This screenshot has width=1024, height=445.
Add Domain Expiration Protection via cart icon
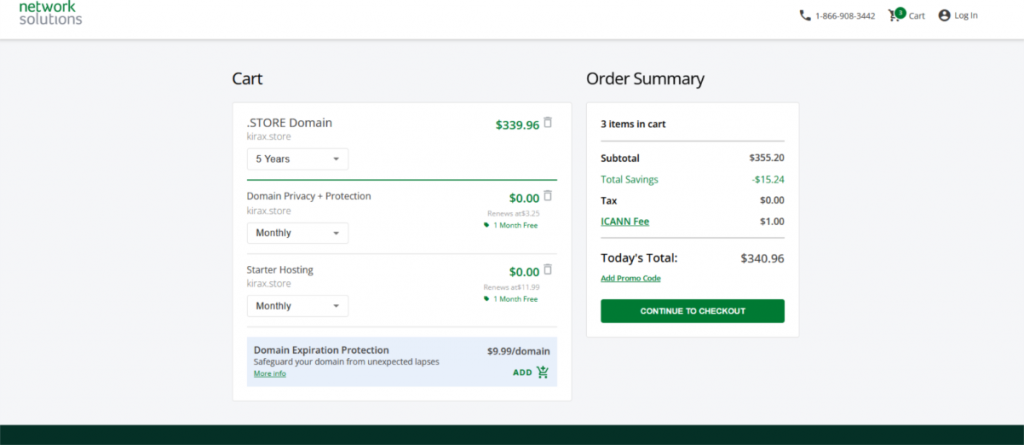pos(543,372)
